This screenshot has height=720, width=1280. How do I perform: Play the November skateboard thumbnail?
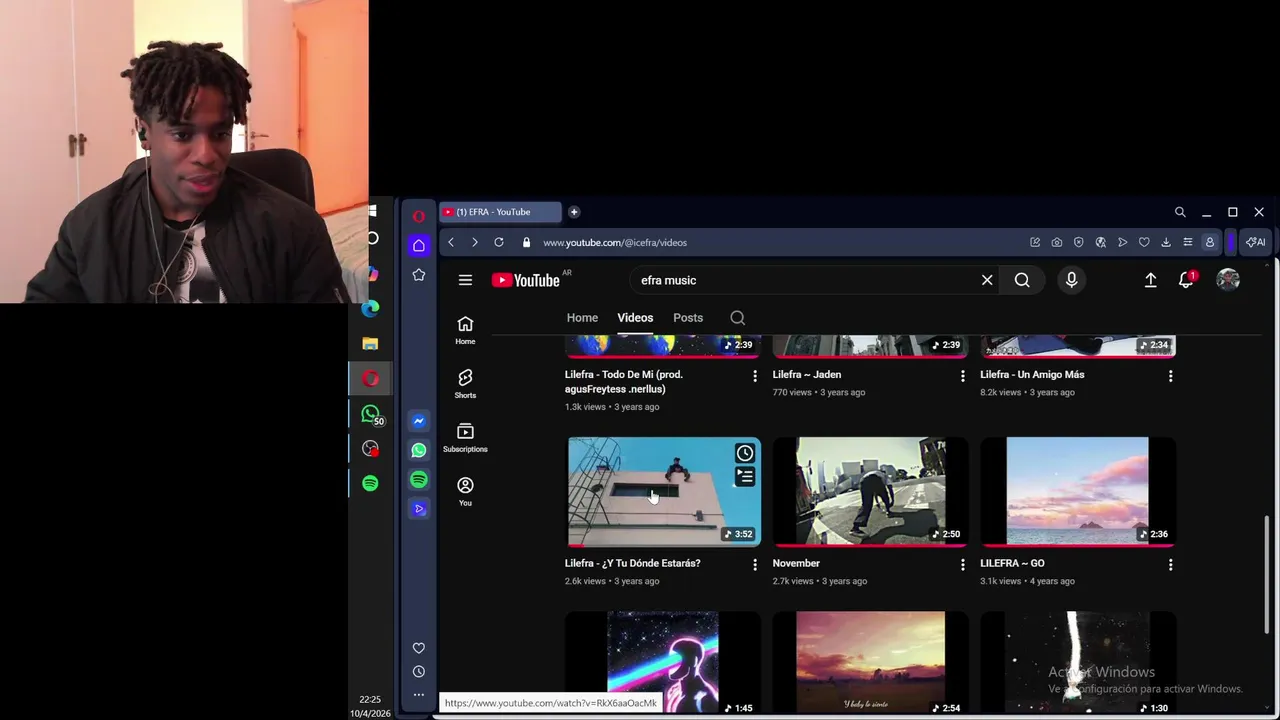click(x=870, y=491)
